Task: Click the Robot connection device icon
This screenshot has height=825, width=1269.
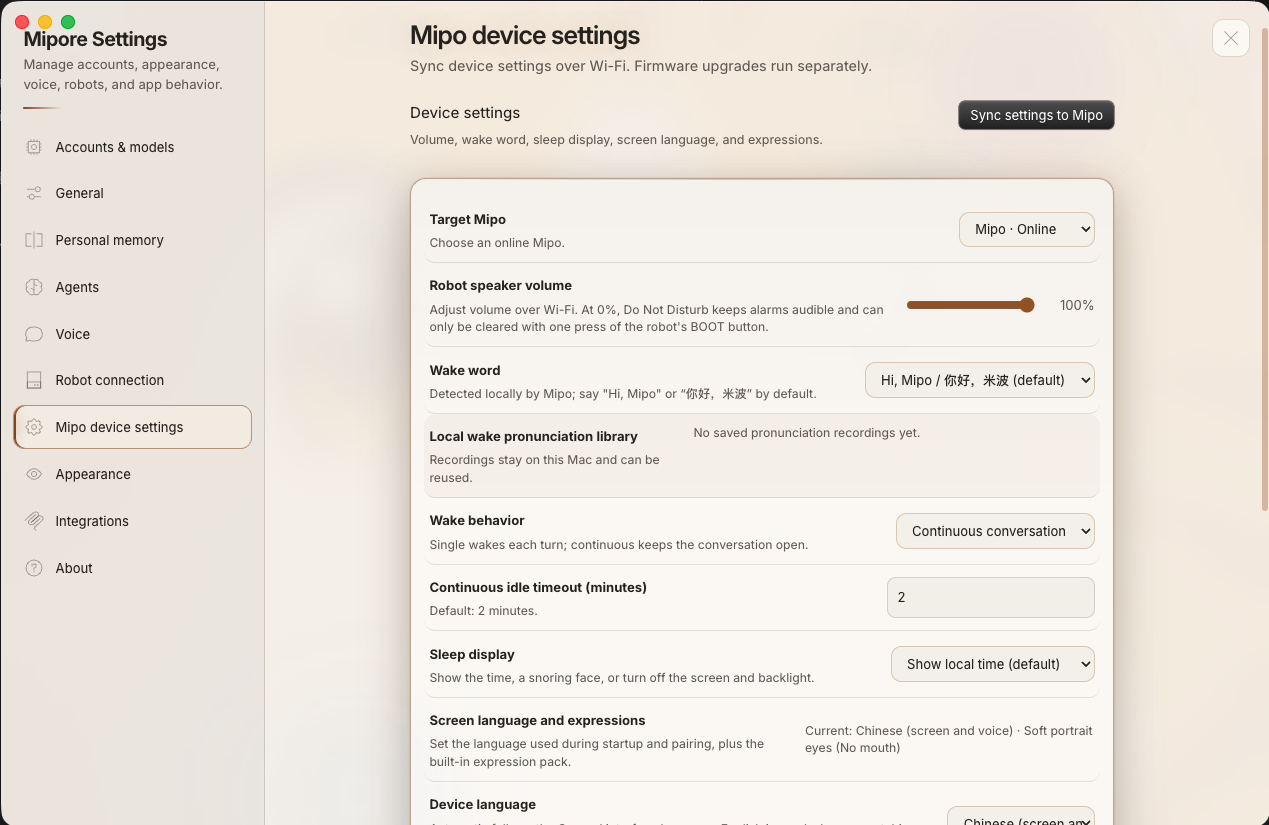Action: pyautogui.click(x=34, y=380)
